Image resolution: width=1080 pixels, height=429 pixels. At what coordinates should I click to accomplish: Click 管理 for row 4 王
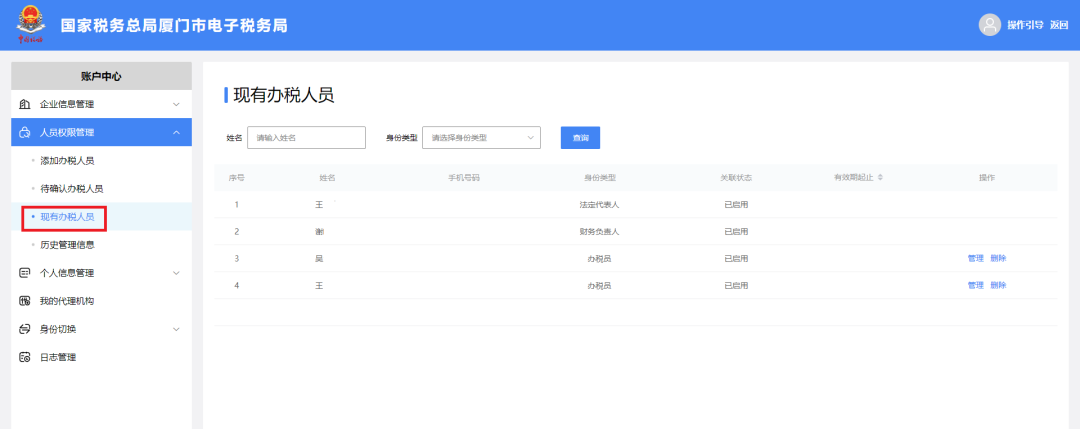pos(975,286)
